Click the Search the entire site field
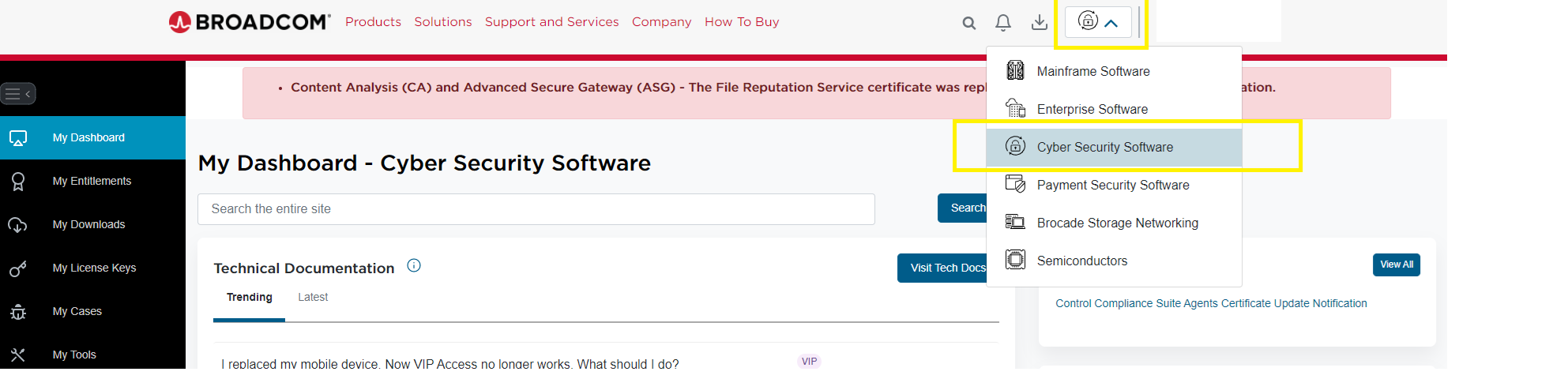 pos(536,209)
